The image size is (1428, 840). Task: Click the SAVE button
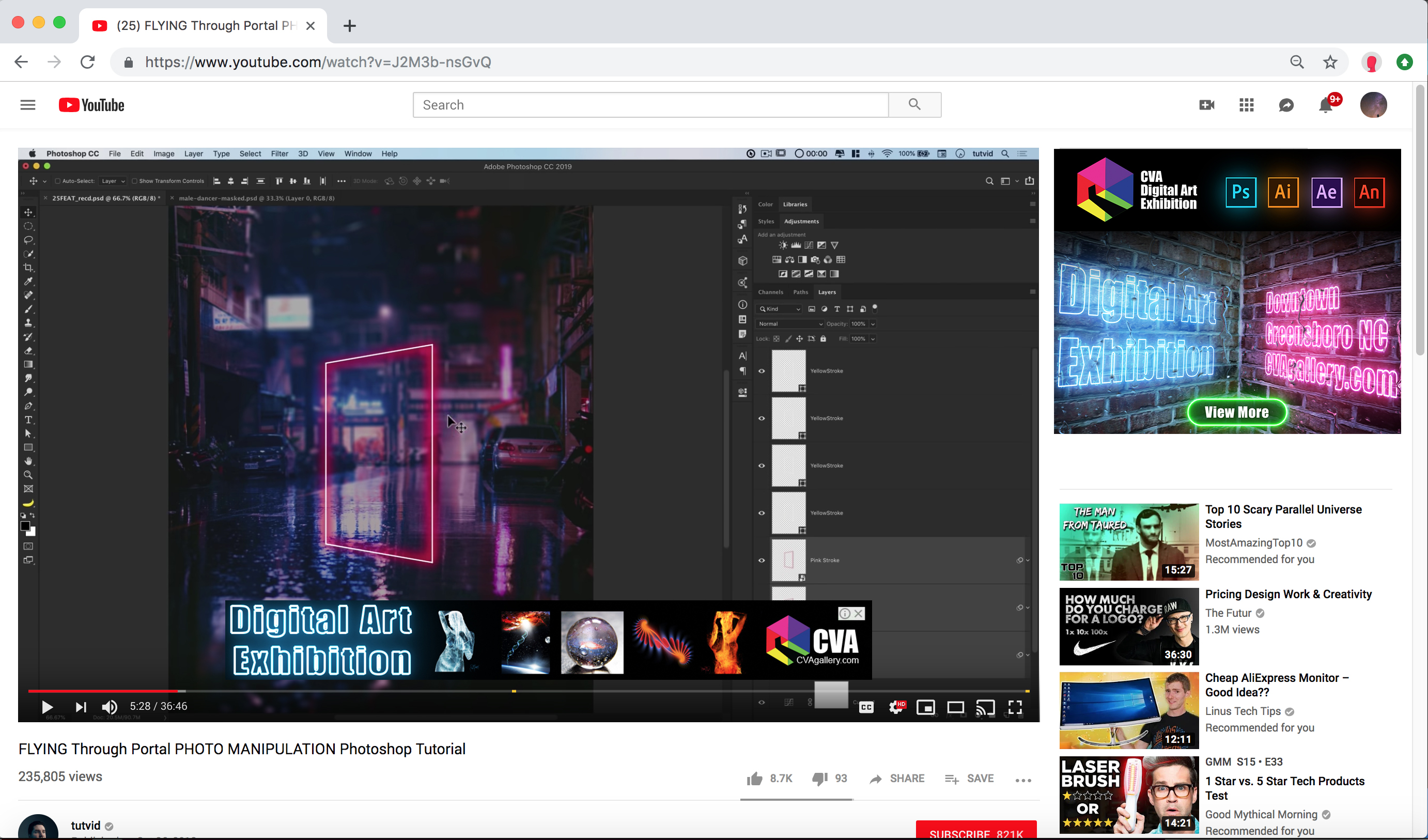[969, 779]
